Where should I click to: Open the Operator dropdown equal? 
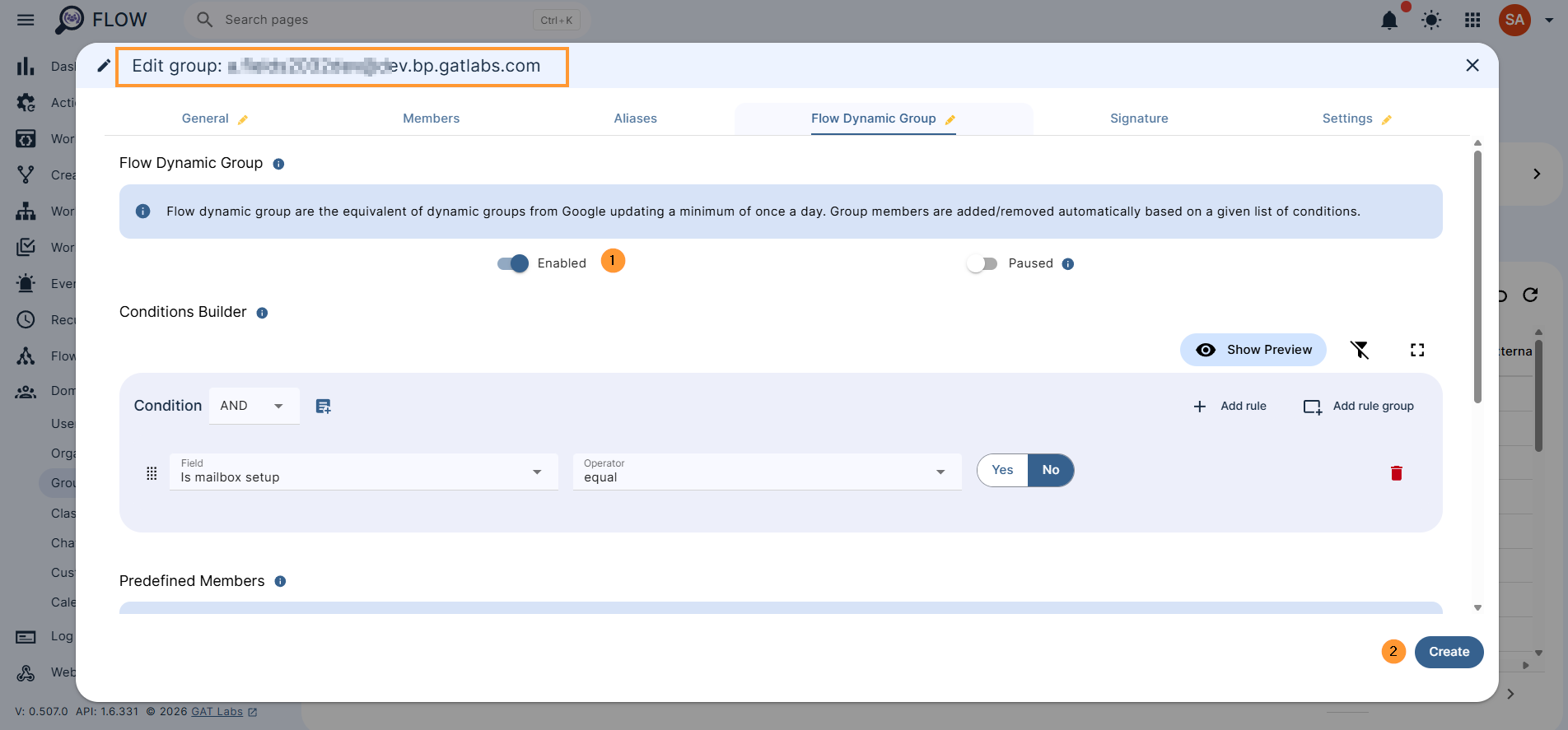click(767, 472)
